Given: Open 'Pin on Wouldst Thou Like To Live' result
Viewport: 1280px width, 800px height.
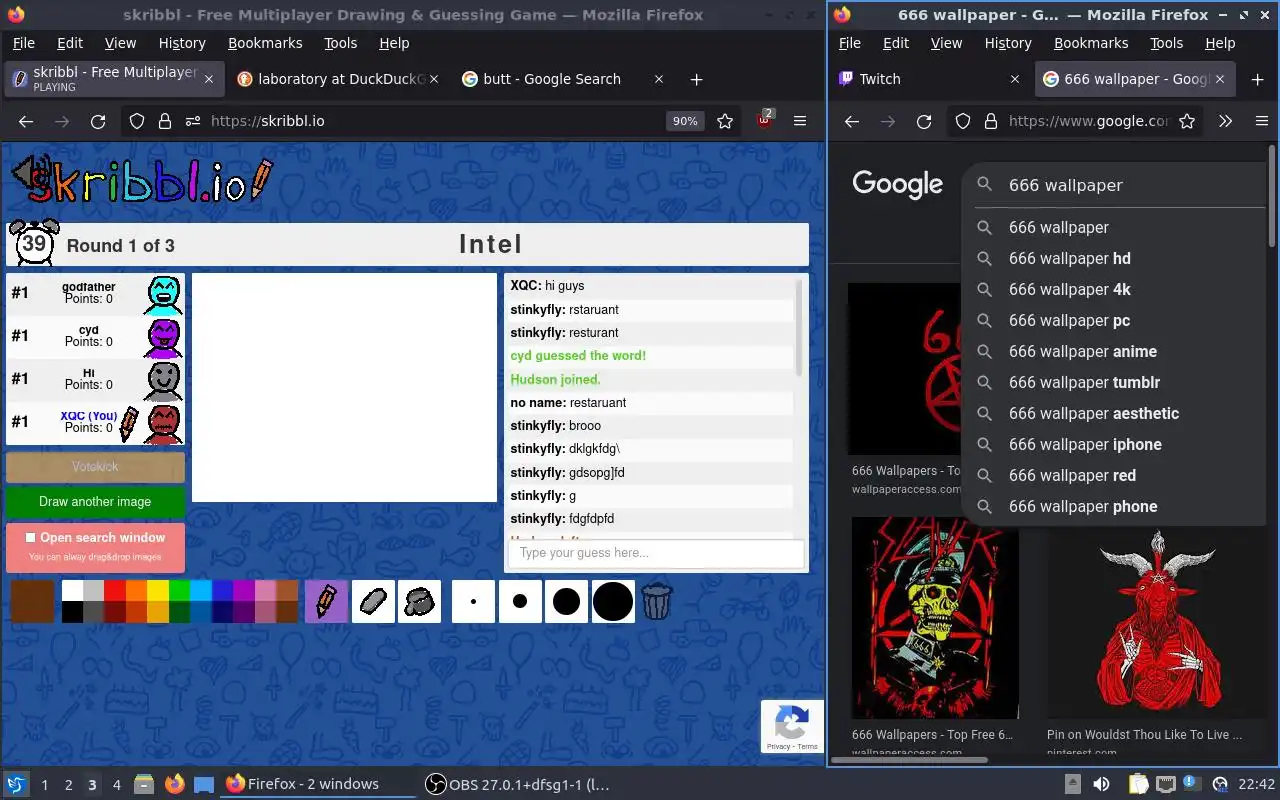Looking at the screenshot, I should tap(1145, 735).
